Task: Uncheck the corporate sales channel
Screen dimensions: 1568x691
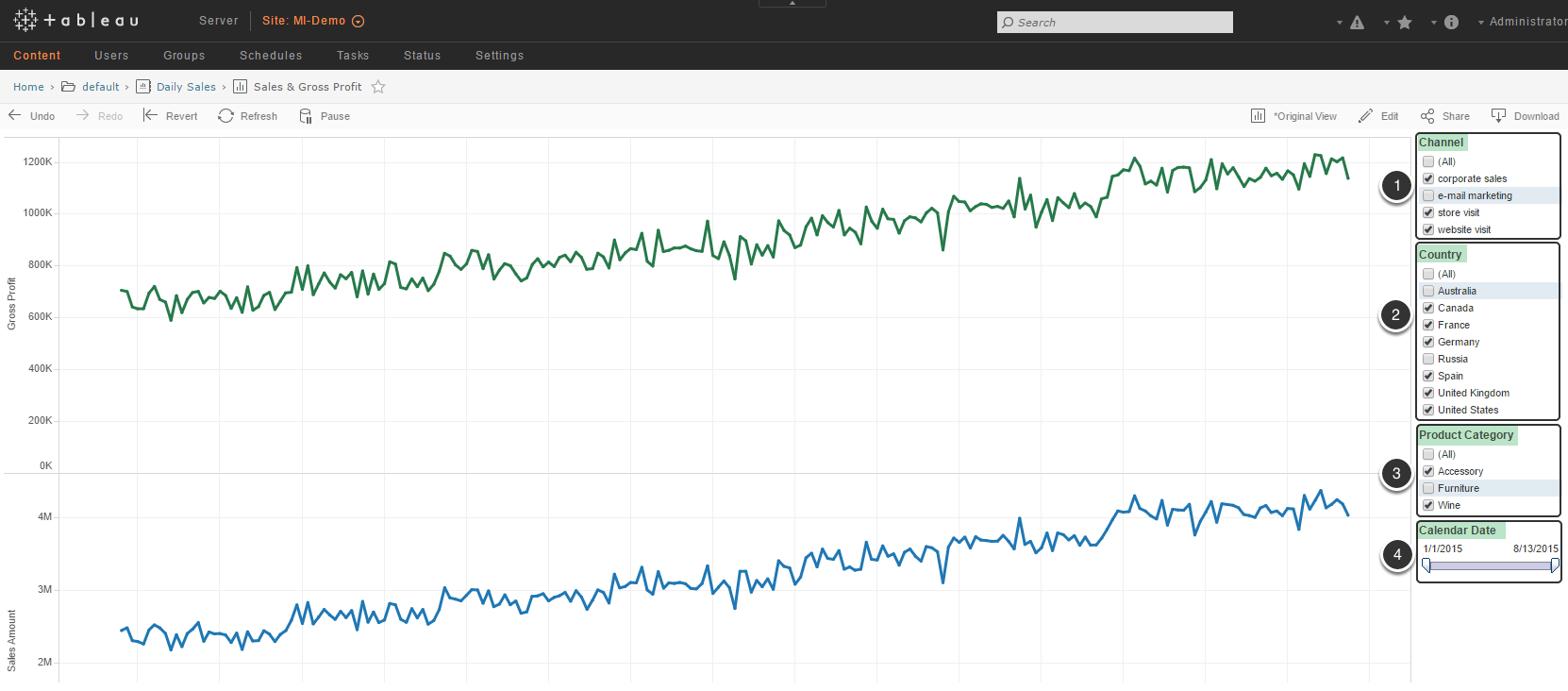Action: 1428,178
